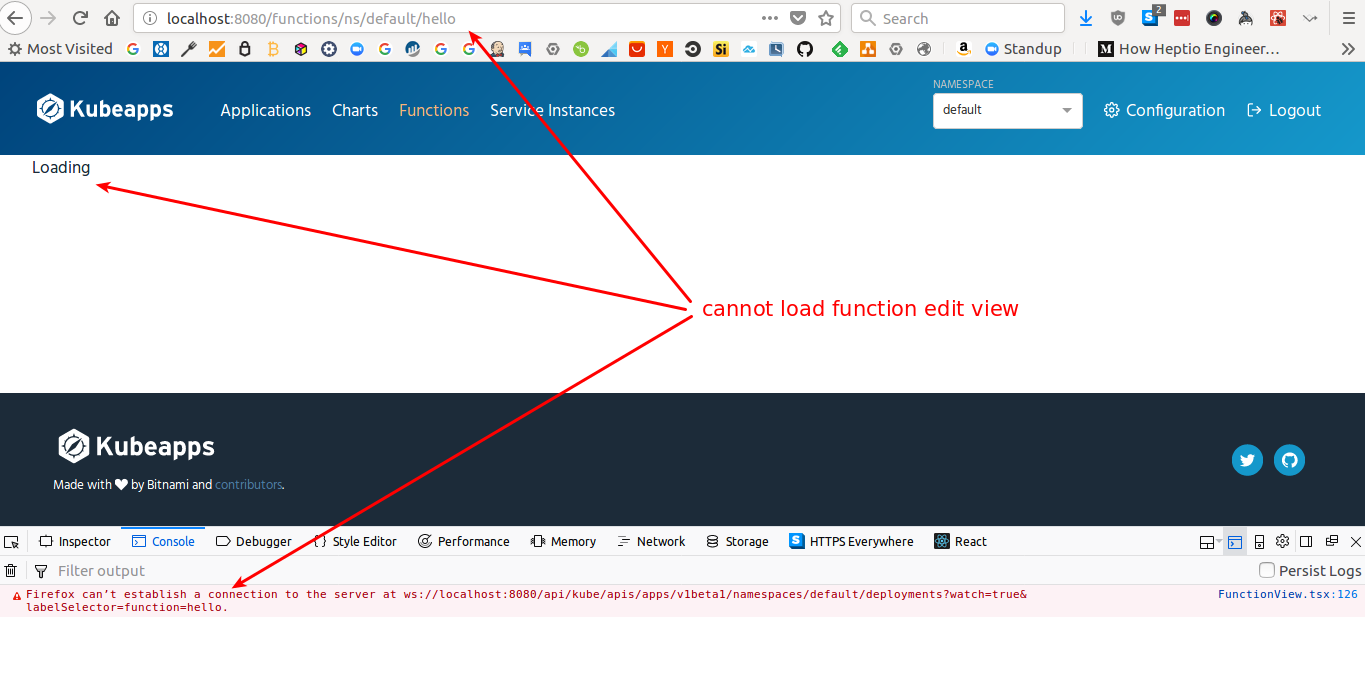1365x674 pixels.
Task: Open Firefox downloads with the arrow icon
Action: pos(1086,18)
